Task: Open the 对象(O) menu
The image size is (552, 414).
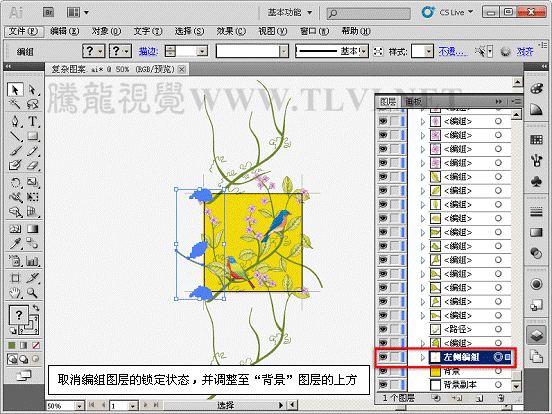Action: (106, 31)
